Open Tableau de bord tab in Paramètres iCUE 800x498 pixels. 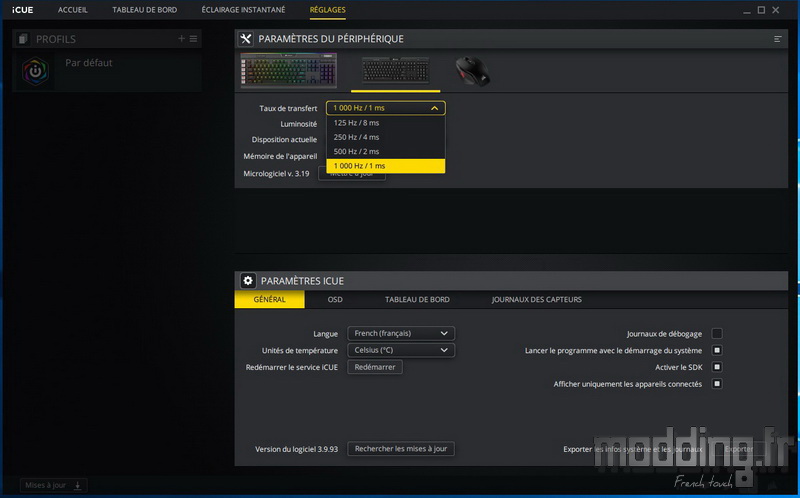(417, 300)
